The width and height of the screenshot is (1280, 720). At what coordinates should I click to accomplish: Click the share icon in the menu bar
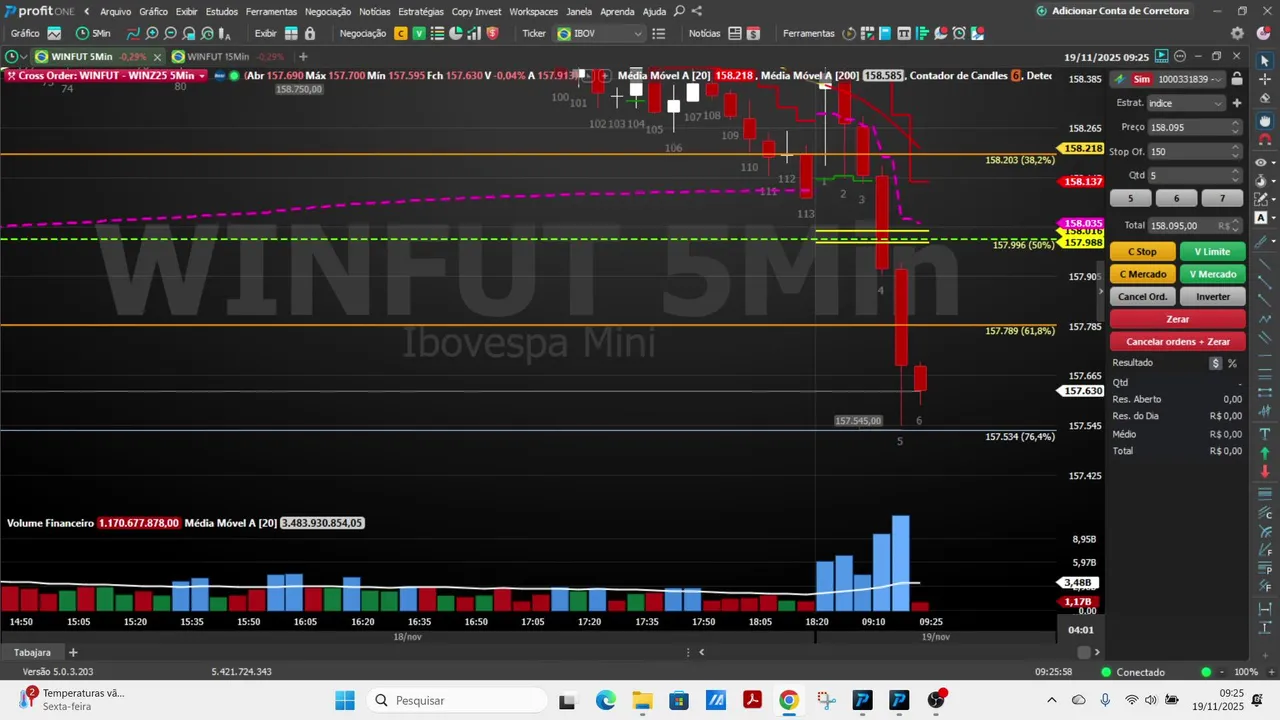pos(697,11)
